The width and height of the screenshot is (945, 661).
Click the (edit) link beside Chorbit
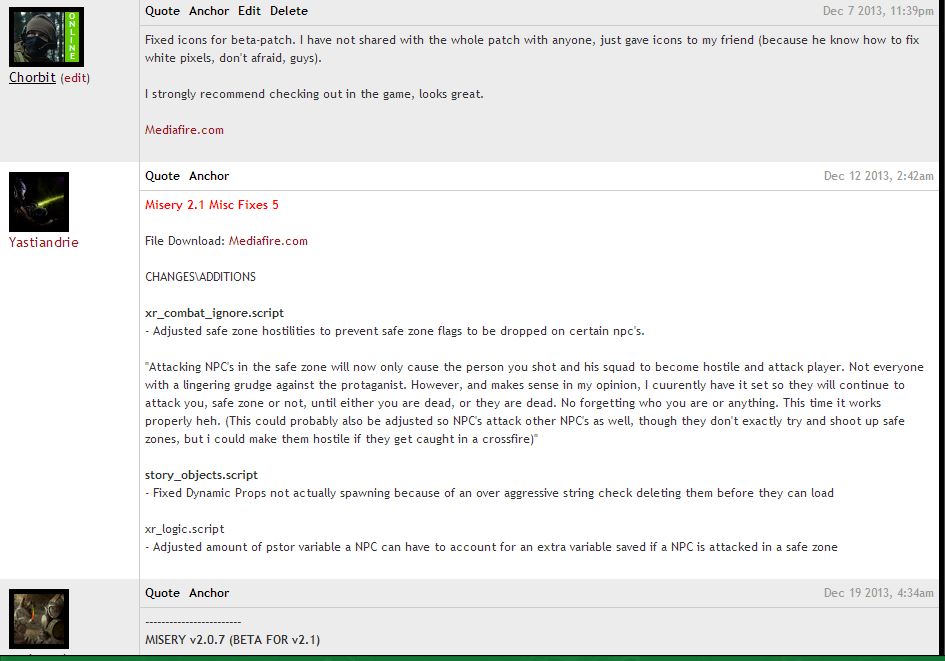click(x=75, y=78)
